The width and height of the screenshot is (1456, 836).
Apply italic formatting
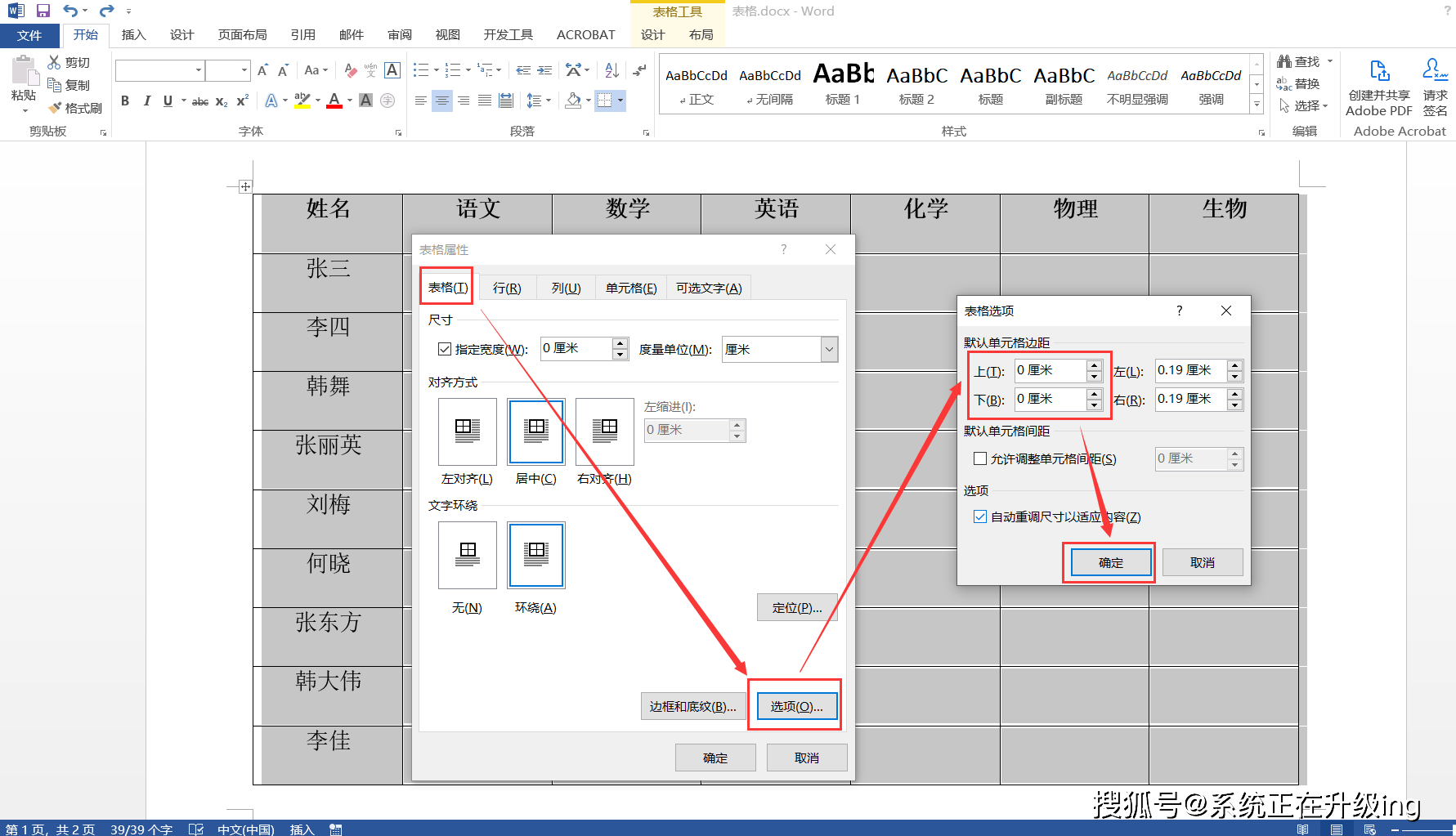click(x=146, y=101)
